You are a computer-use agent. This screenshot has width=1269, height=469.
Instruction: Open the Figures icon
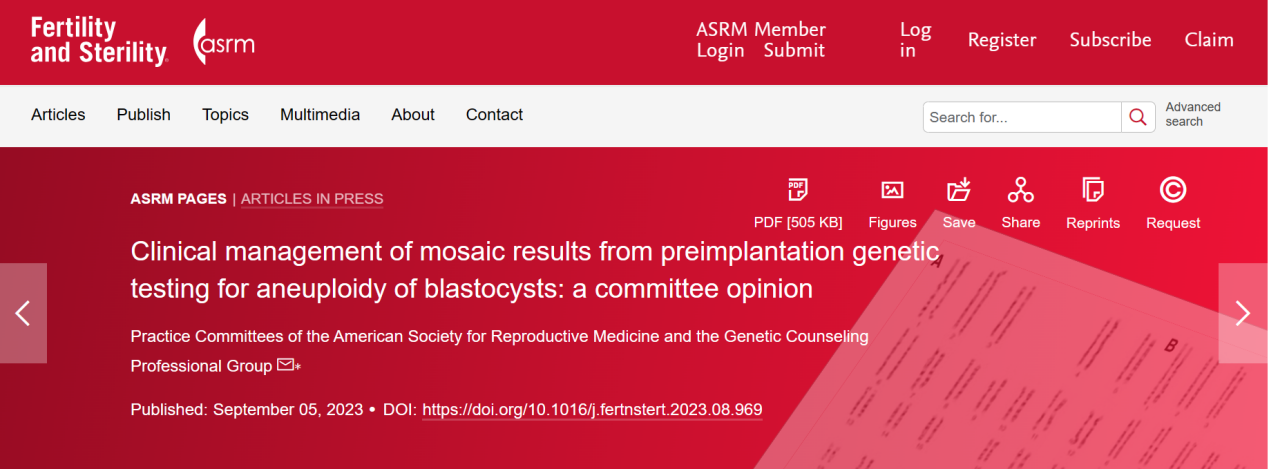[892, 190]
